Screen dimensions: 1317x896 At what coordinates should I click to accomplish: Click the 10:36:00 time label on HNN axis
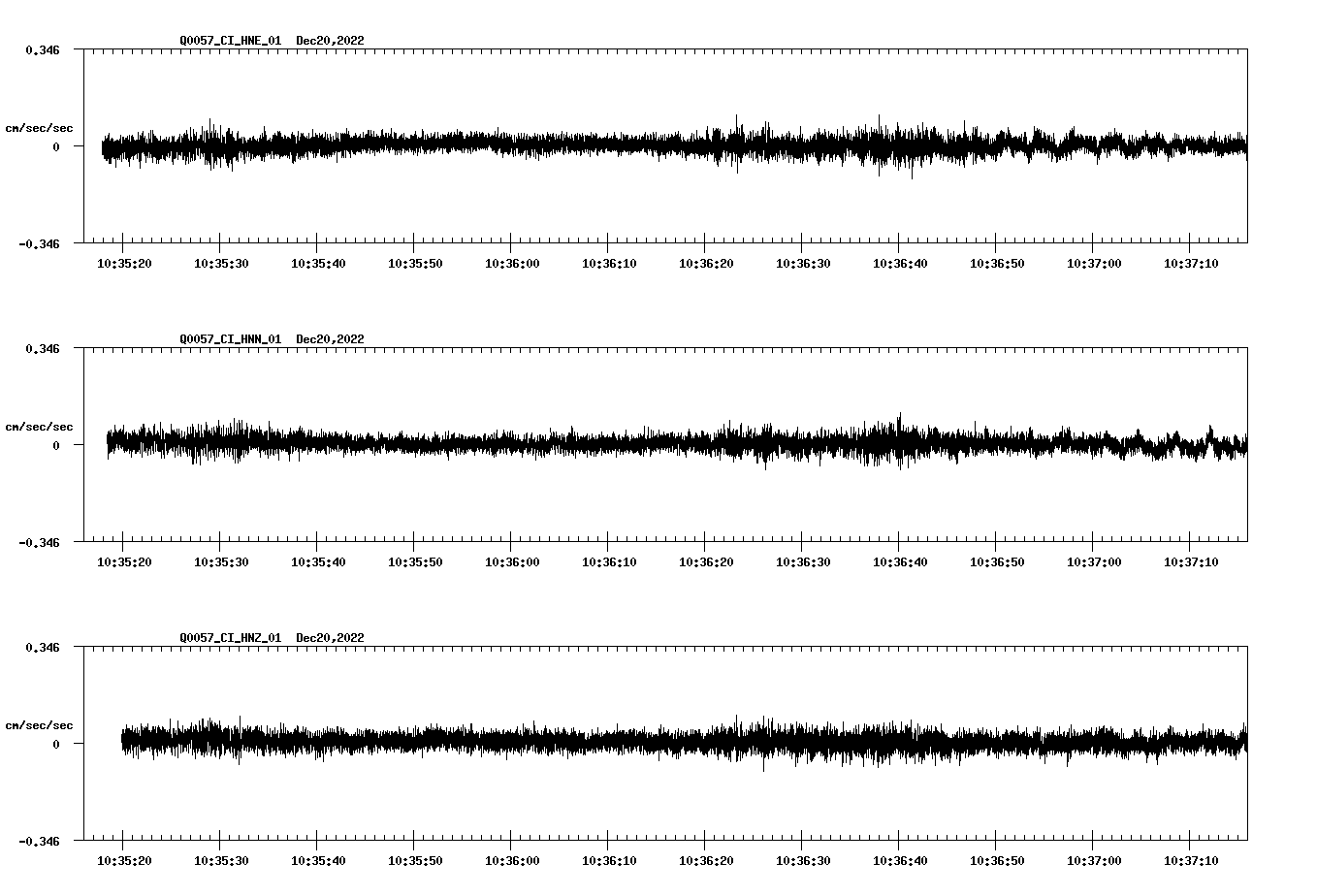click(512, 562)
